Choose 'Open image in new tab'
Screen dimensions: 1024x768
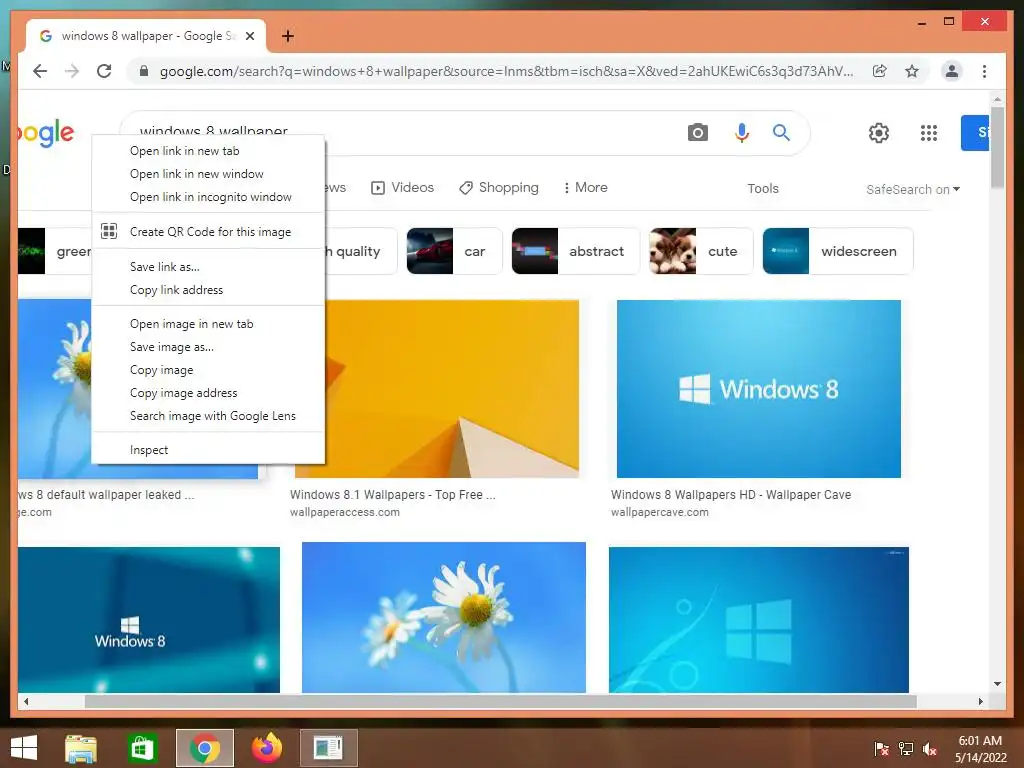(x=208, y=324)
